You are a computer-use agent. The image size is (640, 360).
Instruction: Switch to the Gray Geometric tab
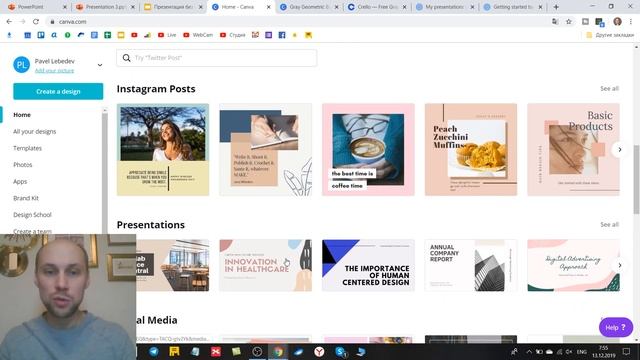point(308,7)
